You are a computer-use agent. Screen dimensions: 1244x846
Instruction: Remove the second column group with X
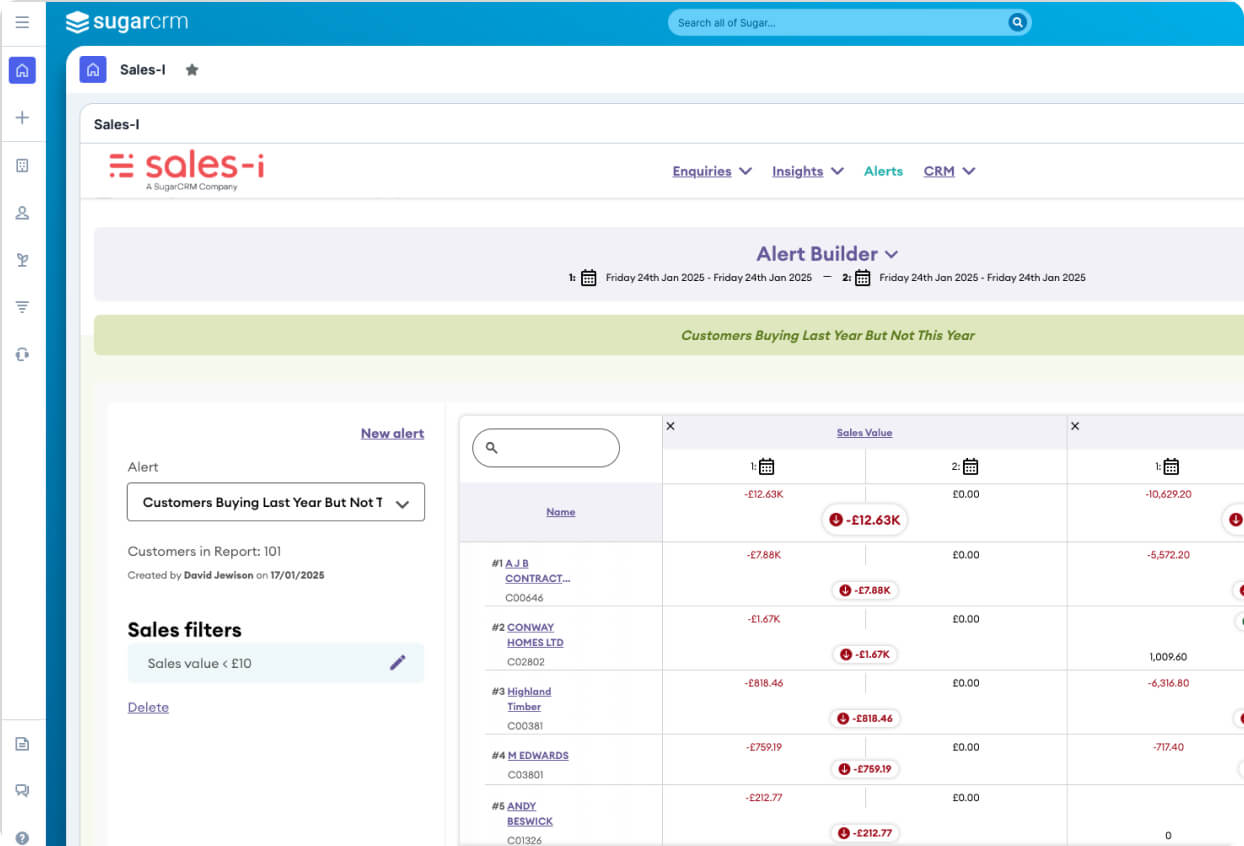pyautogui.click(x=1075, y=426)
